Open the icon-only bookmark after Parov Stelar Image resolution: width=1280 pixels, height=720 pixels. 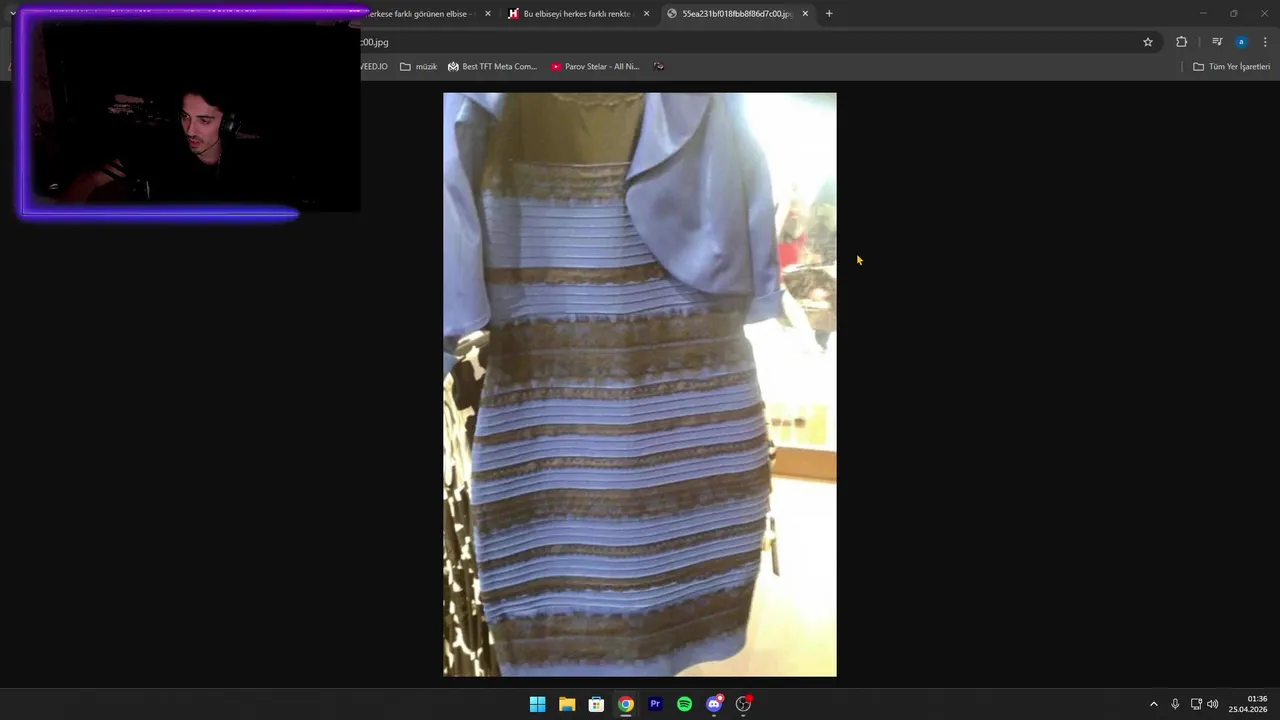pyautogui.click(x=659, y=67)
